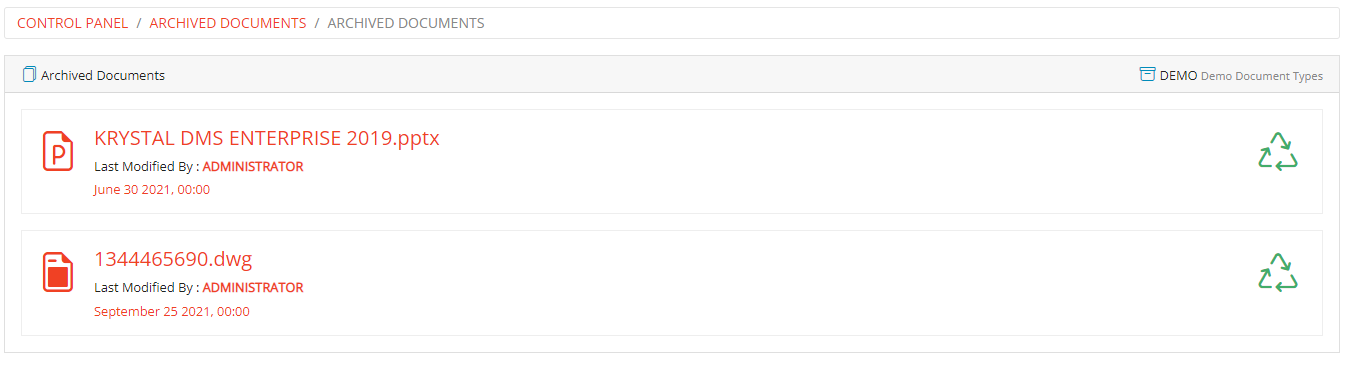Click the archive box icon beside DEMO

1147,74
